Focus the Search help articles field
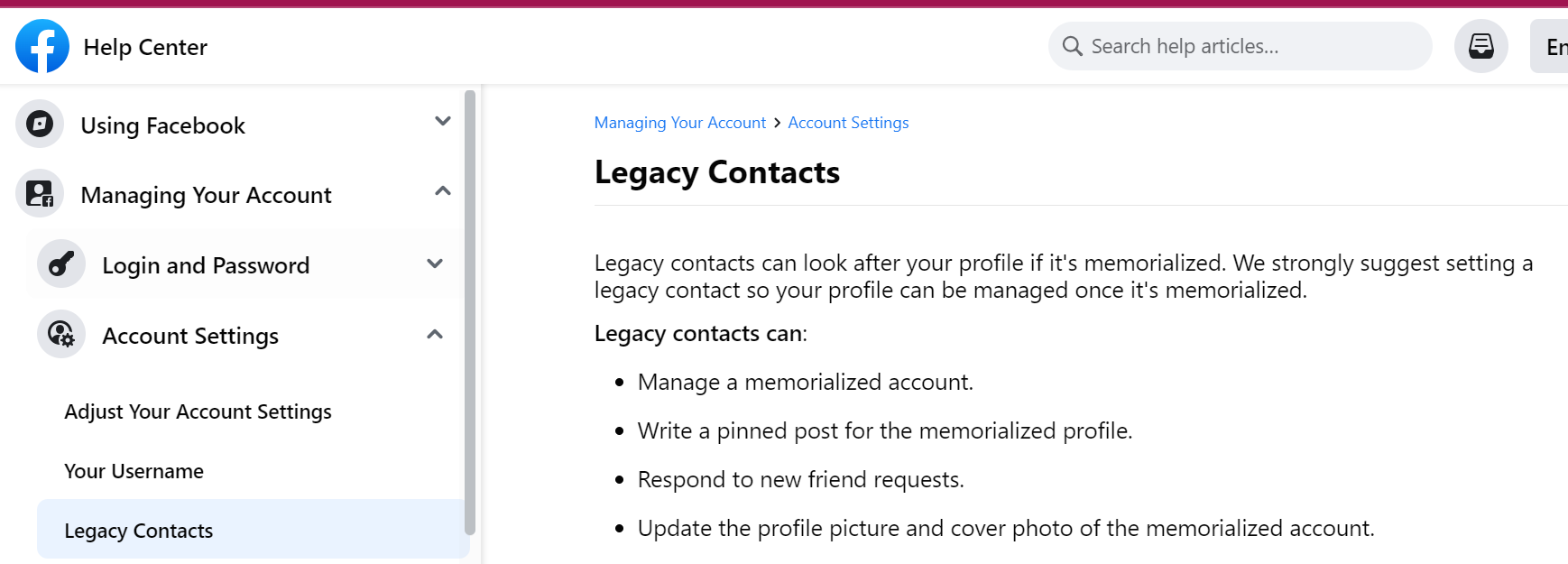The width and height of the screenshot is (1568, 564). coord(1240,46)
